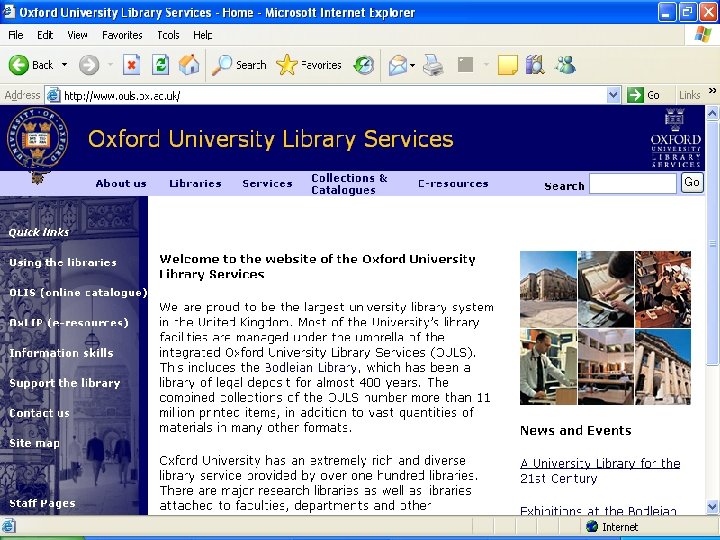Open the Staff Pages link
This screenshot has width=720, height=540.
[42, 503]
